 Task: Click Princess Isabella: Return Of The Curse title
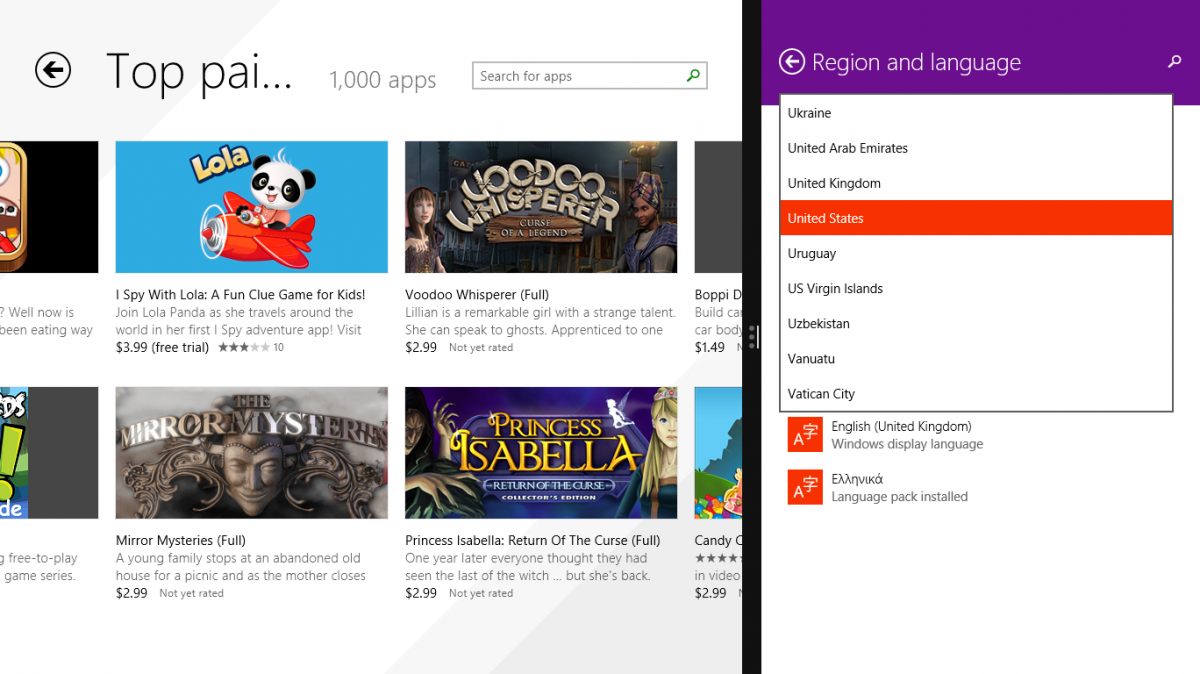pyautogui.click(x=533, y=541)
